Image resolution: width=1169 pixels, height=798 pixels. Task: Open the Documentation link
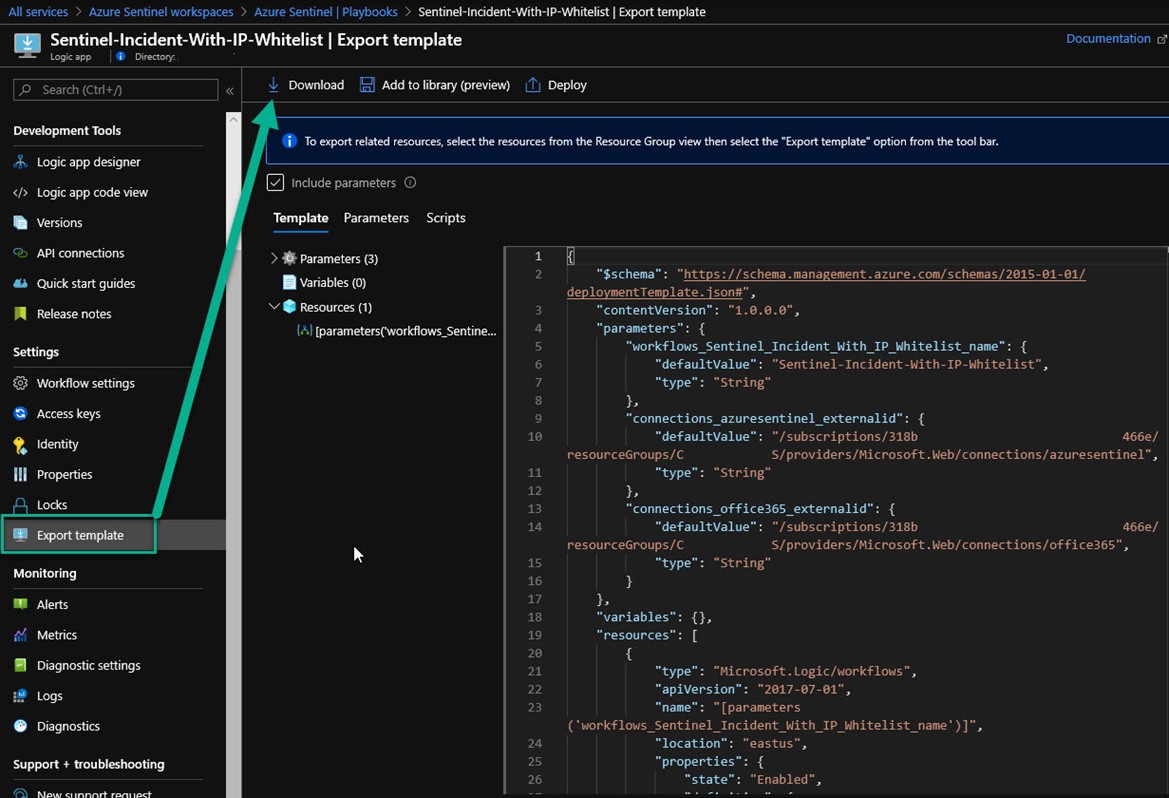click(x=1108, y=39)
